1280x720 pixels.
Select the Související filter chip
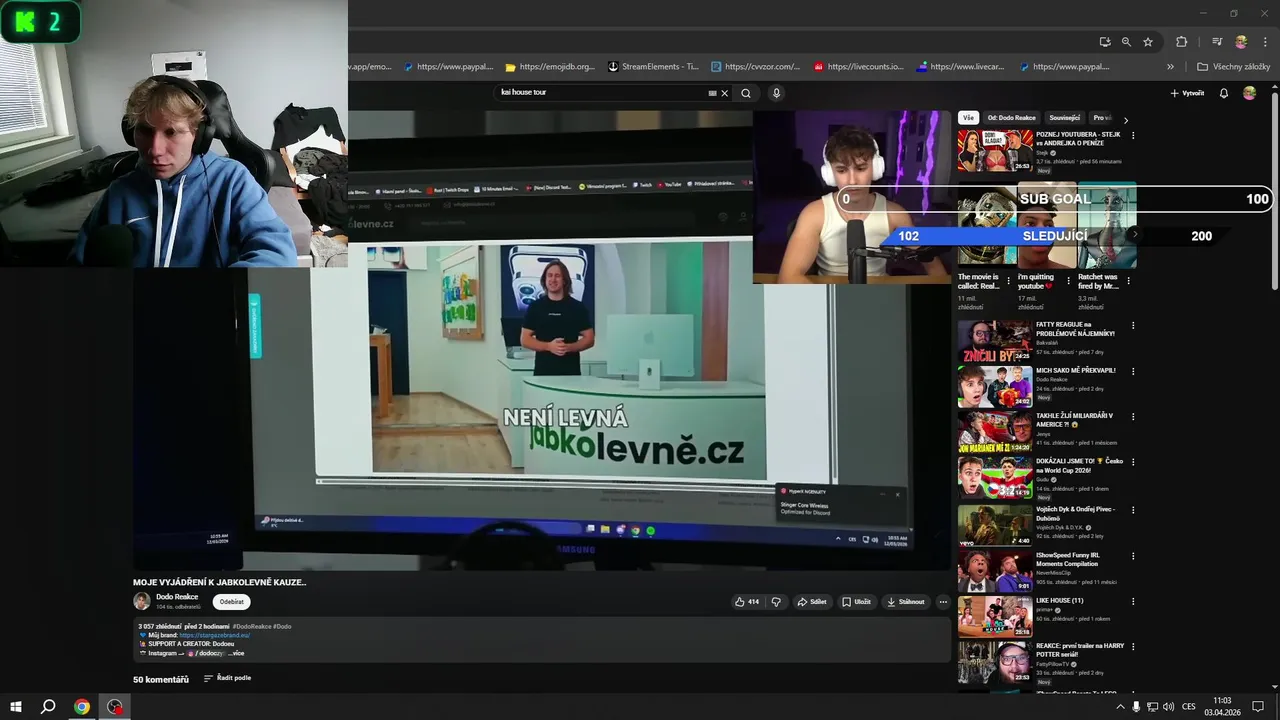point(1064,118)
